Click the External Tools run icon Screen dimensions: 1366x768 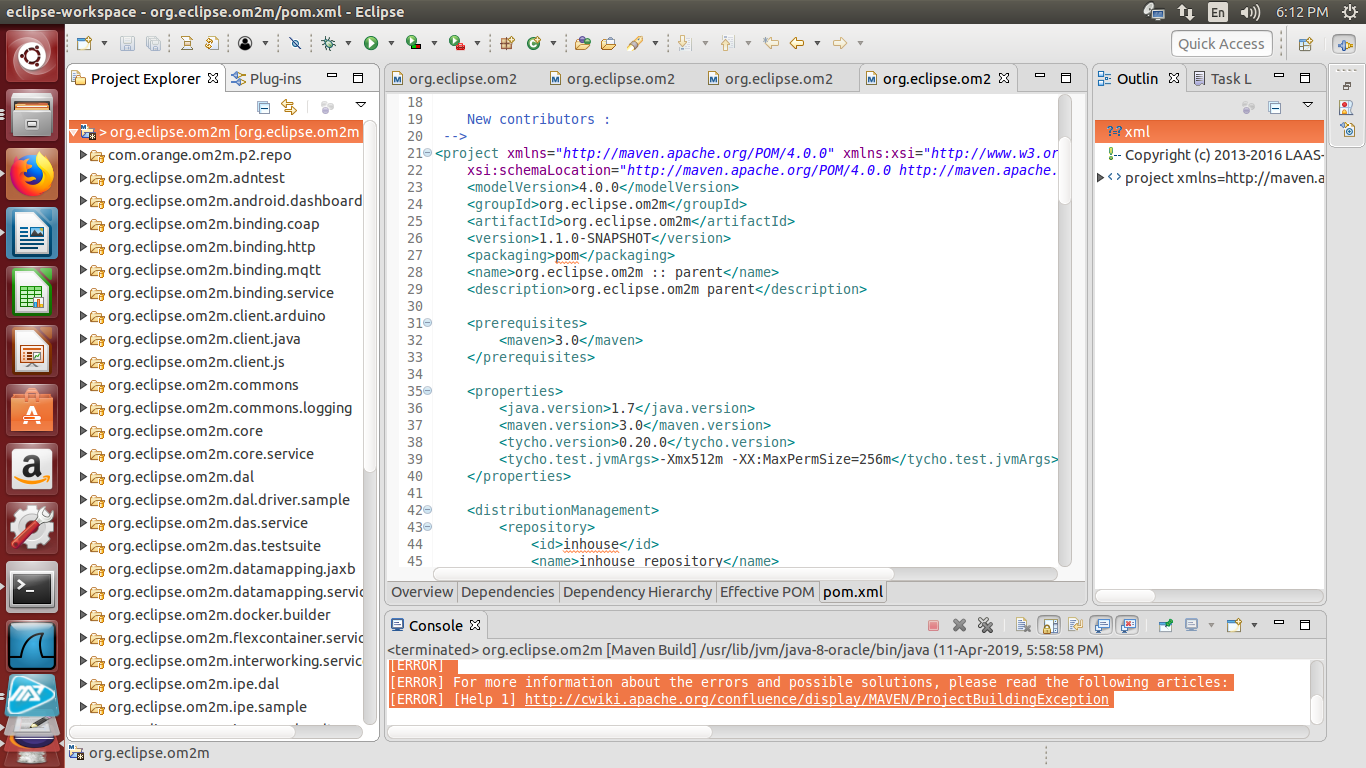(456, 43)
